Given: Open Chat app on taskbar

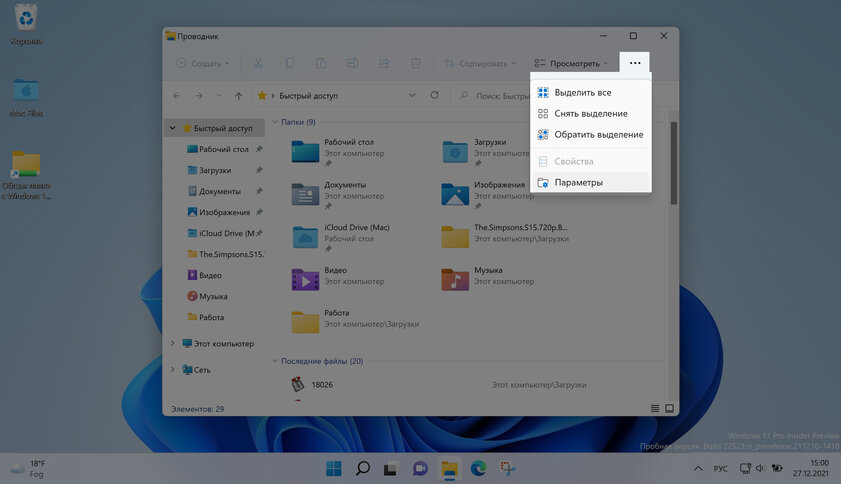Looking at the screenshot, I should click(x=420, y=468).
